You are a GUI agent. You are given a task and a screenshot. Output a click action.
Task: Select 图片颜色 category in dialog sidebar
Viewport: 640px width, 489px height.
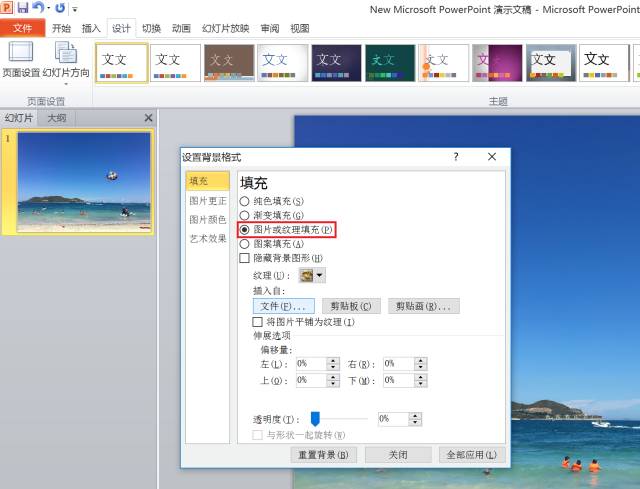click(x=207, y=220)
